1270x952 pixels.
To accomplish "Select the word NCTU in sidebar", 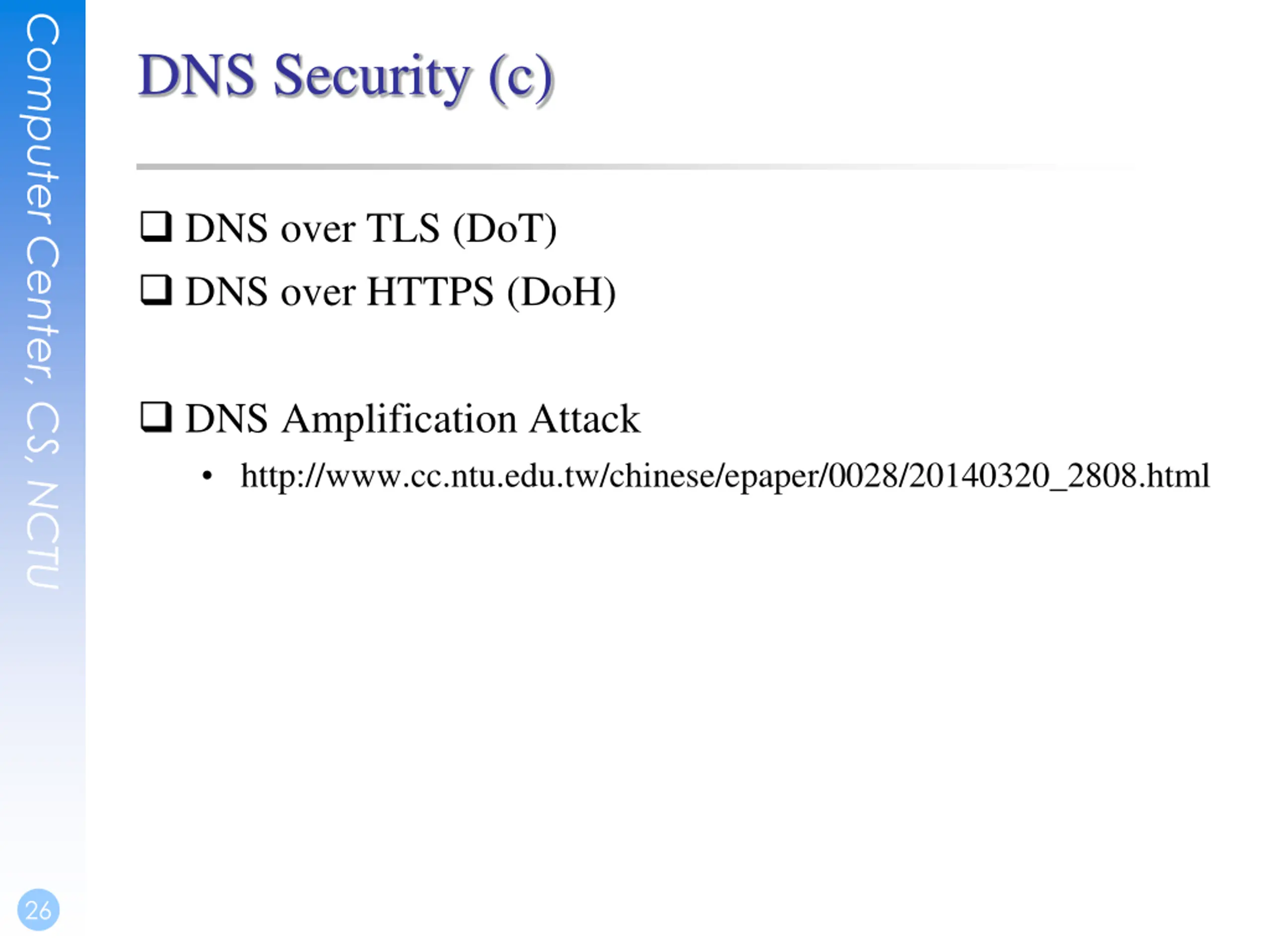I will click(42, 535).
